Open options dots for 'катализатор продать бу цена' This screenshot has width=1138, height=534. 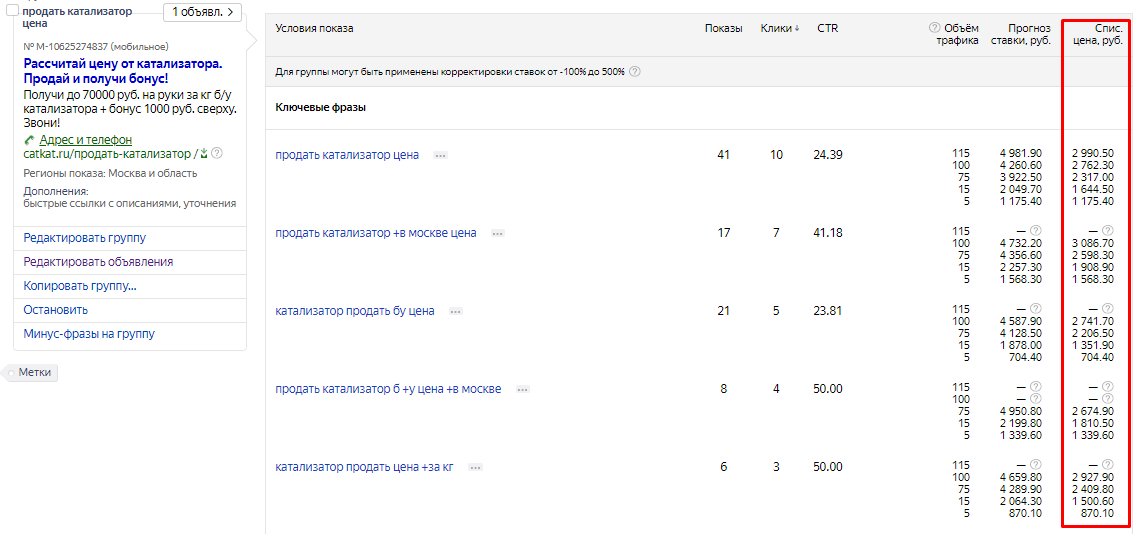pyautogui.click(x=456, y=311)
